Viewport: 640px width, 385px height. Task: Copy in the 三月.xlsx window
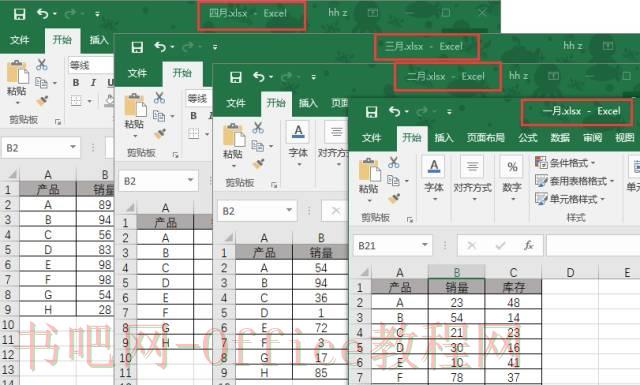pos(159,116)
